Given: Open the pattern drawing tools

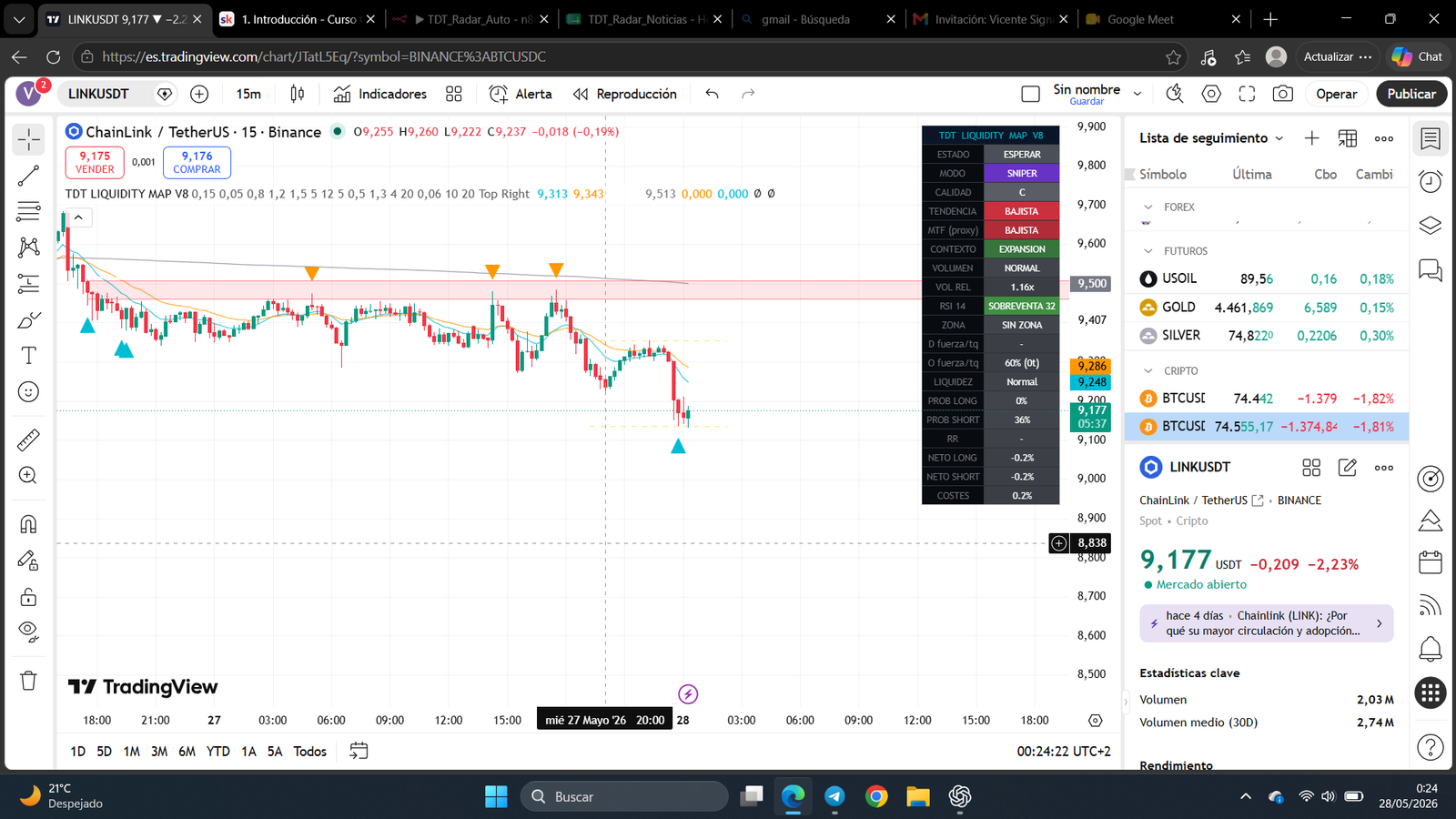Looking at the screenshot, I should click(x=29, y=248).
